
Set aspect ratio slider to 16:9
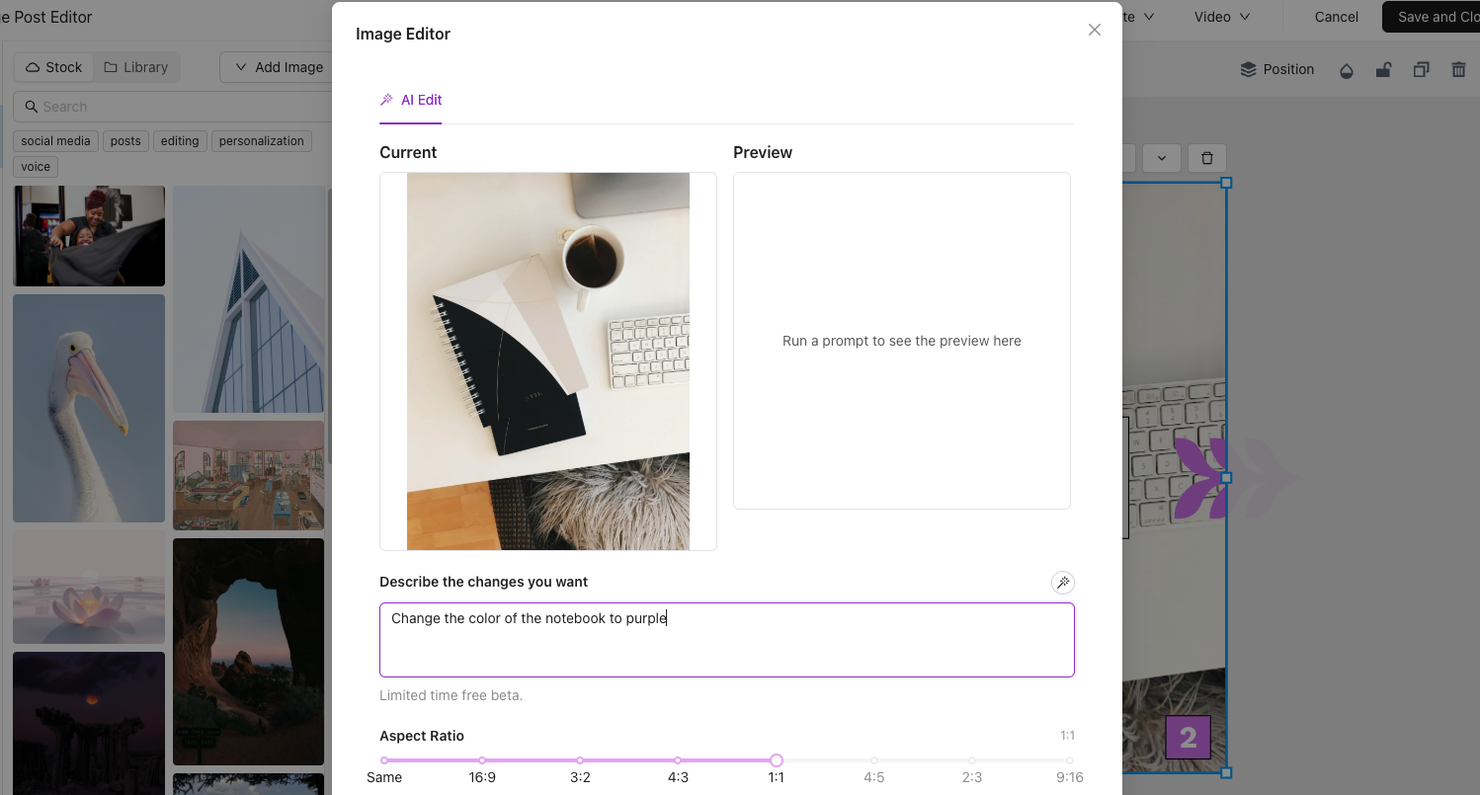click(x=482, y=761)
